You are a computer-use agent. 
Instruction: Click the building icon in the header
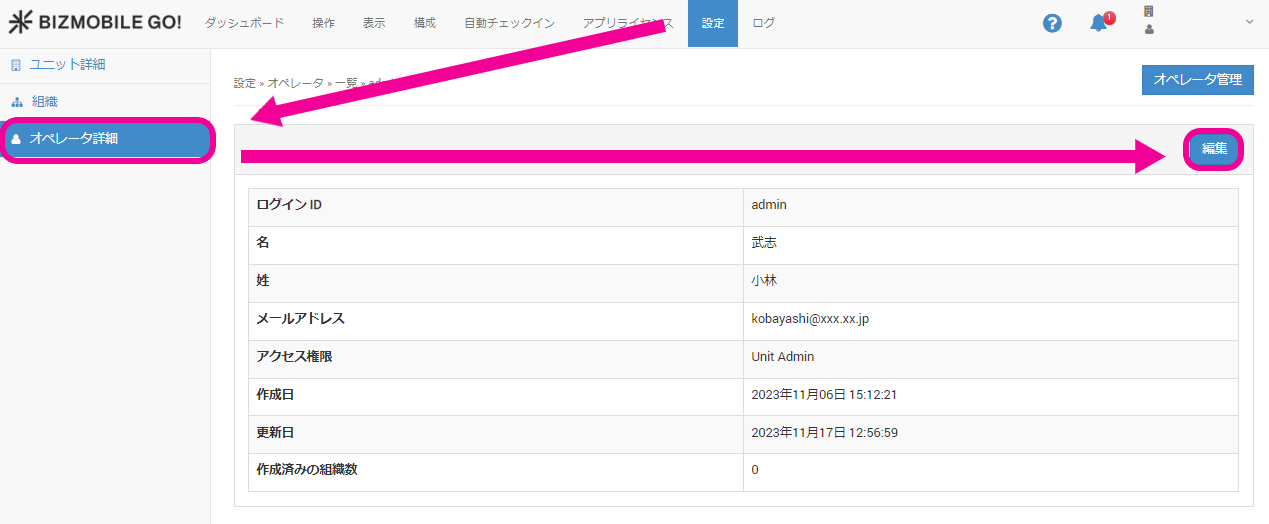[x=1149, y=12]
